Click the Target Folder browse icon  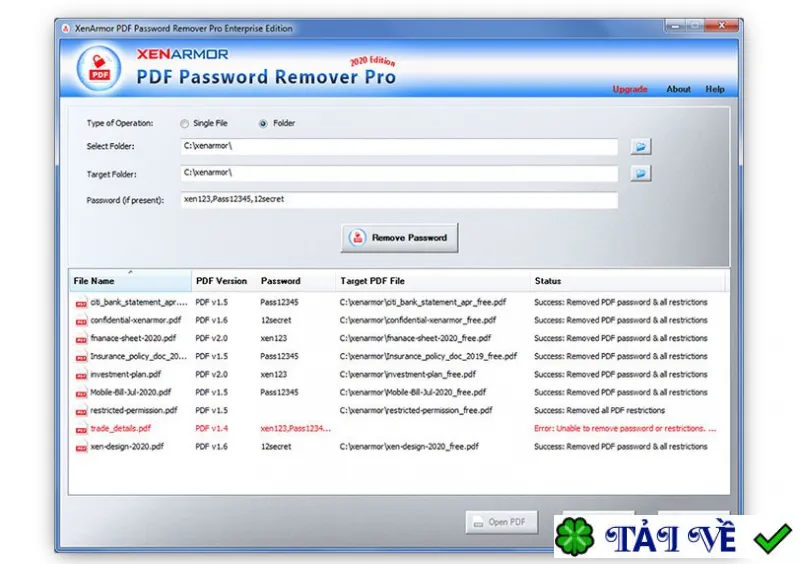(640, 174)
